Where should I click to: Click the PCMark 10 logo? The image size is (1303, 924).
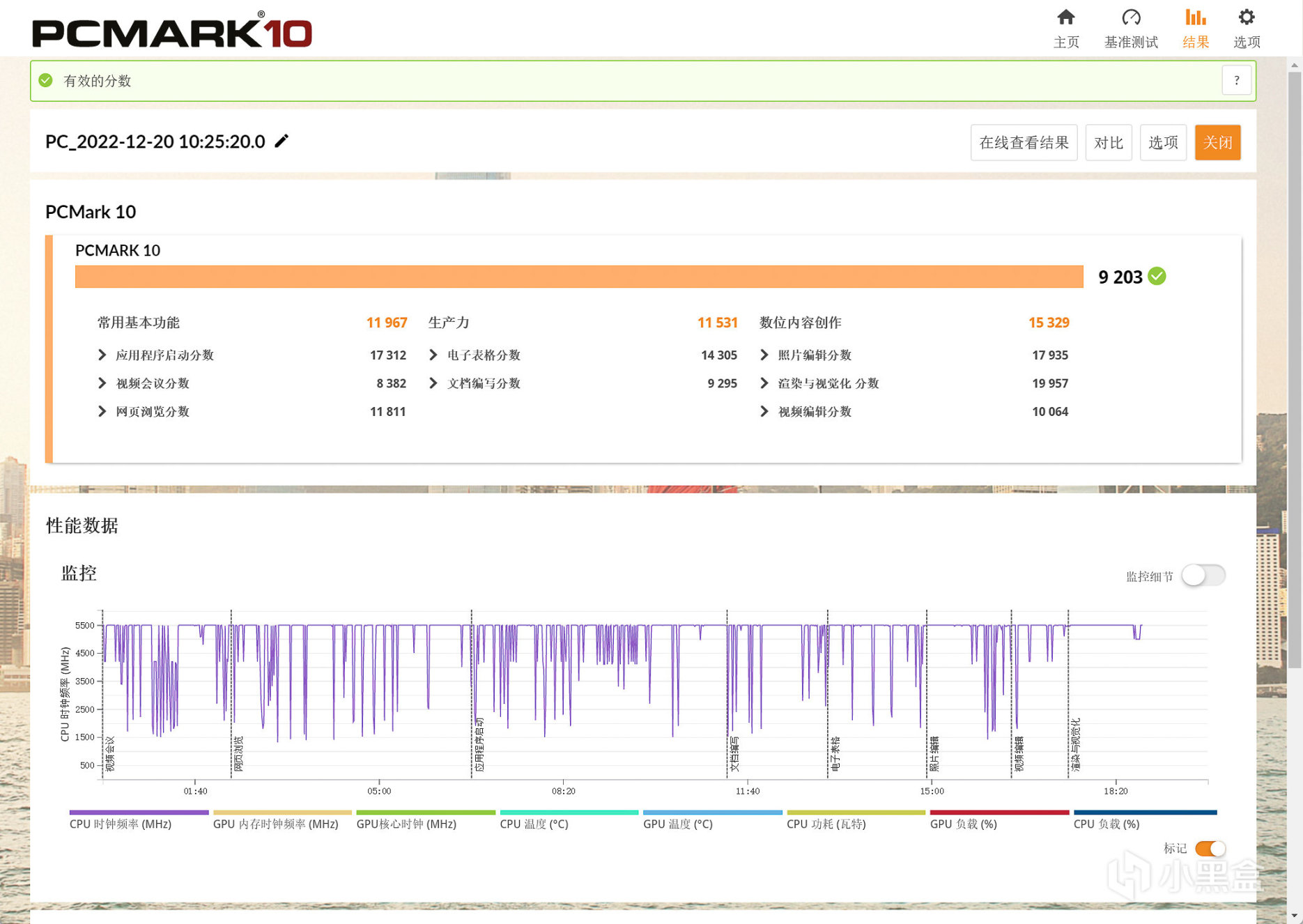pos(172,31)
